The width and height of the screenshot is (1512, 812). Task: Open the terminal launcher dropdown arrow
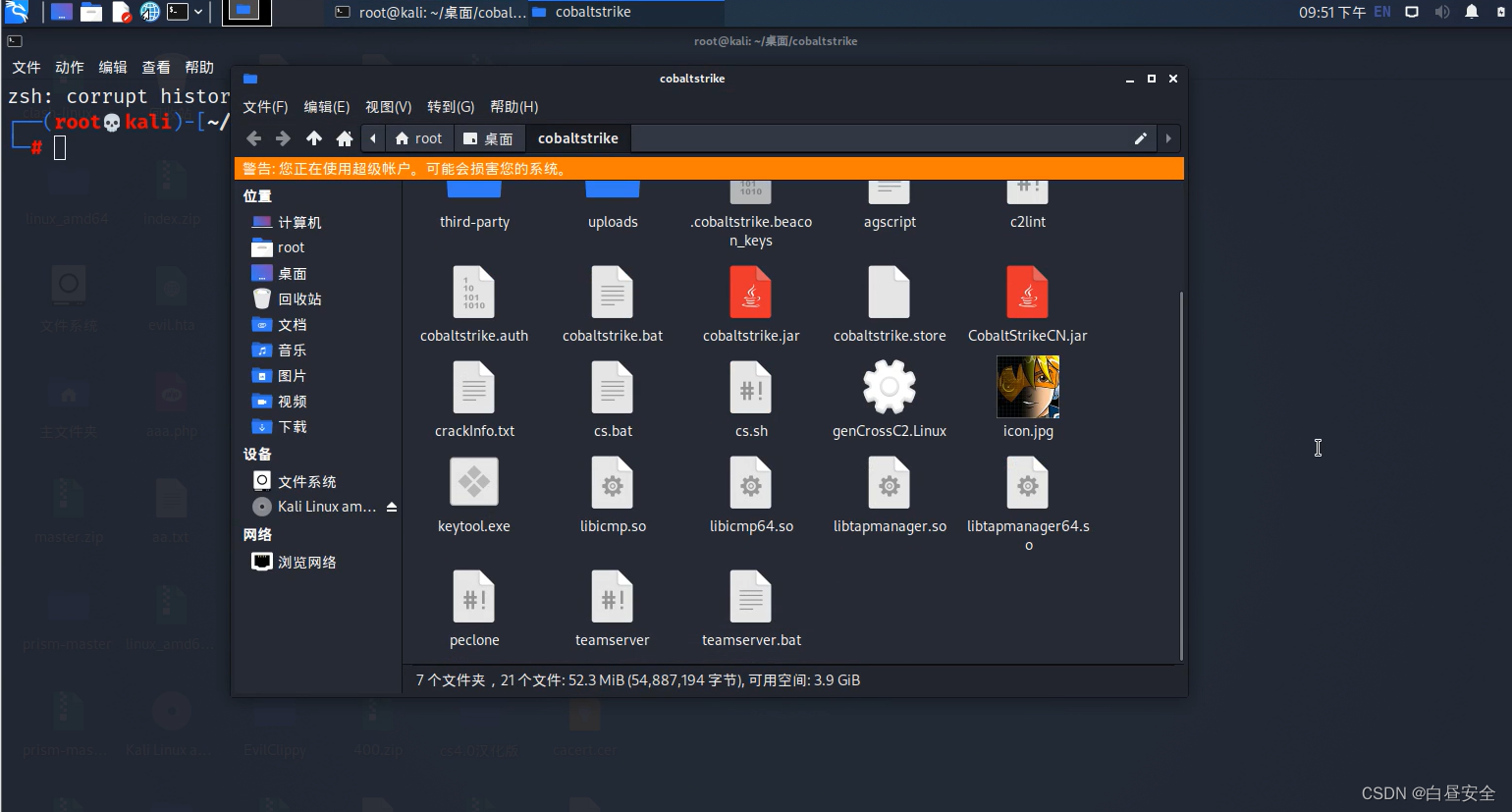(x=198, y=12)
